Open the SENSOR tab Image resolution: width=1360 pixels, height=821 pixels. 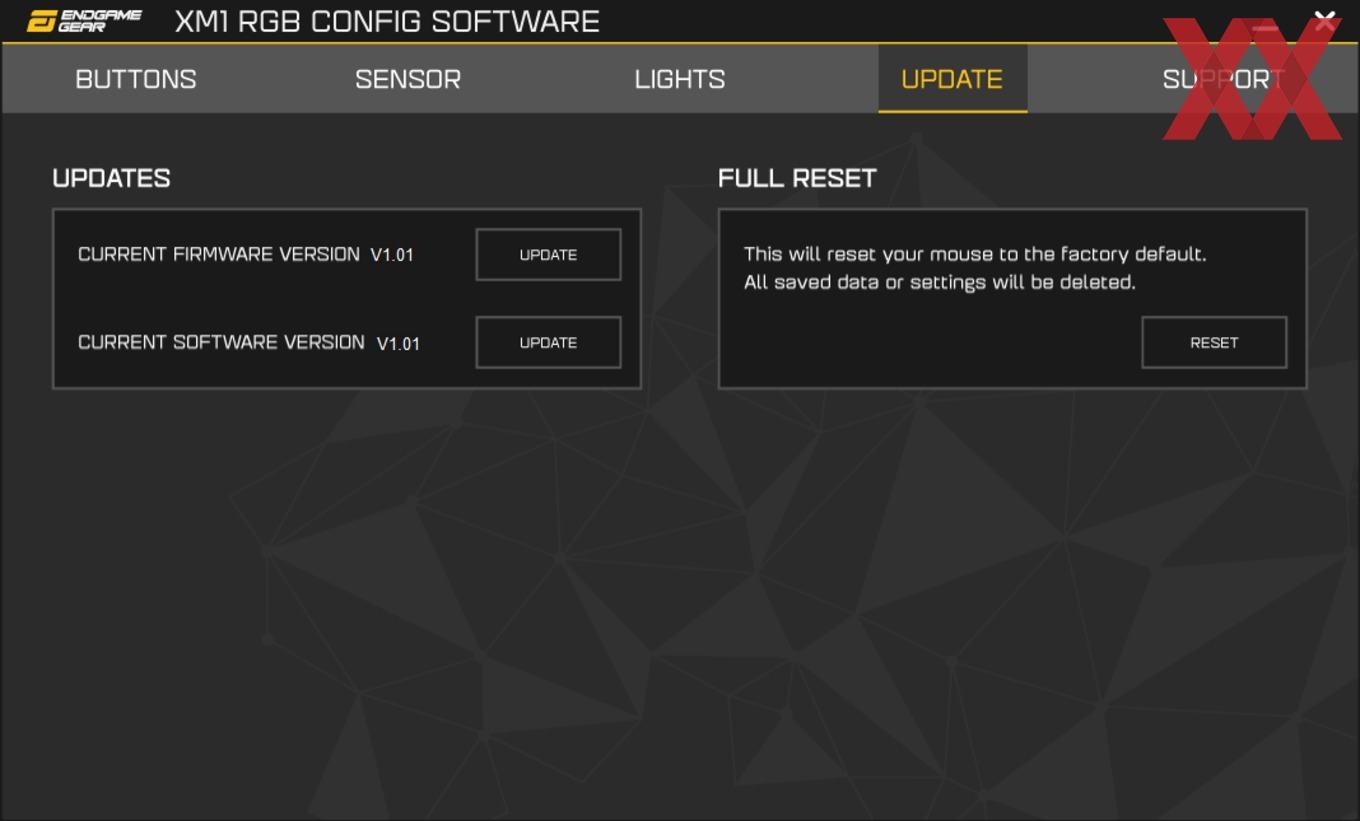(408, 79)
